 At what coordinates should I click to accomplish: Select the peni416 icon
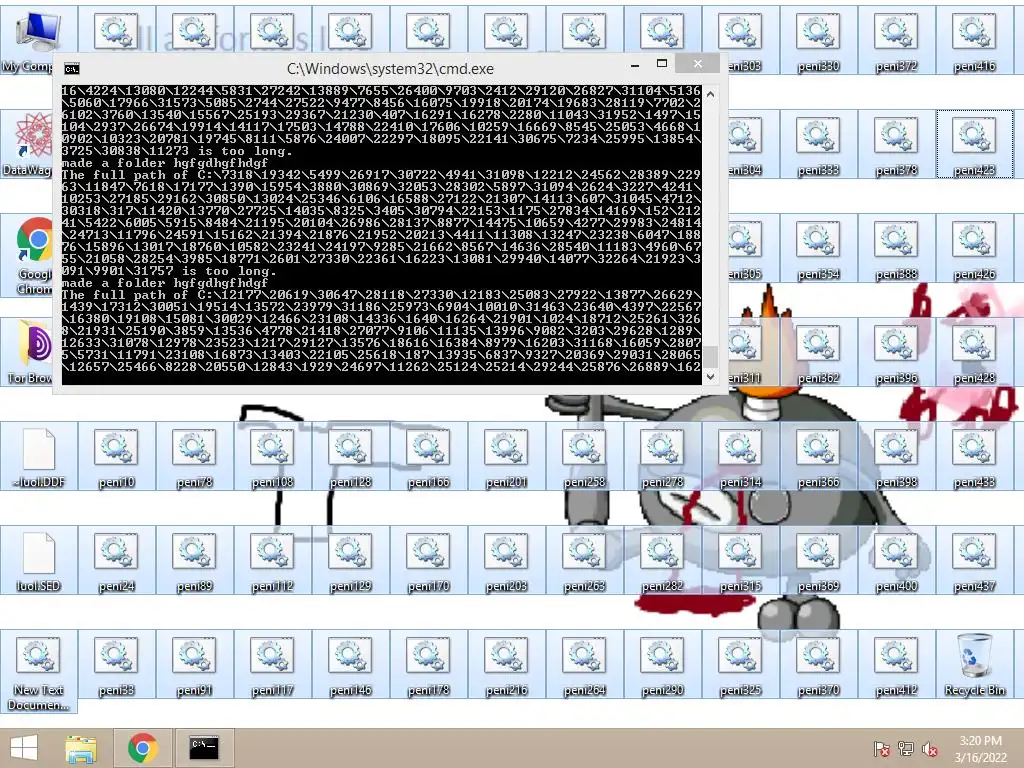click(x=974, y=40)
